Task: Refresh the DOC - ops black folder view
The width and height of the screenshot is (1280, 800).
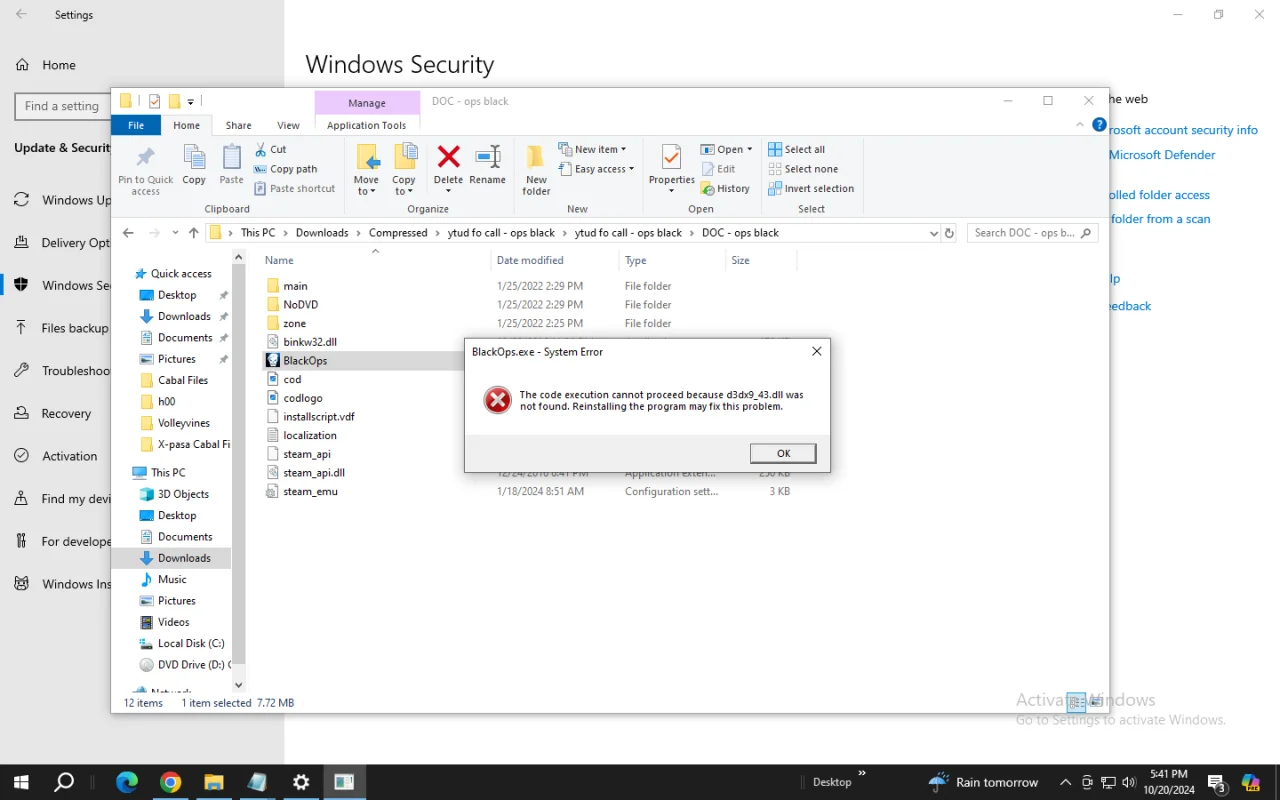Action: pos(949,233)
